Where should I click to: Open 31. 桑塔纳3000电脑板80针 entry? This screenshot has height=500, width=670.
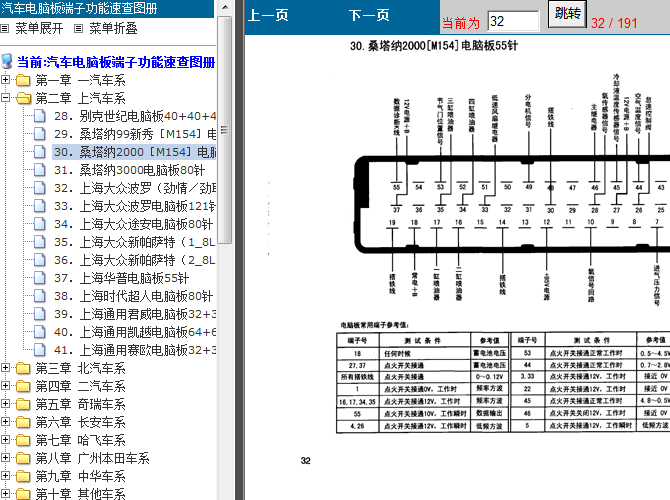coord(129,170)
